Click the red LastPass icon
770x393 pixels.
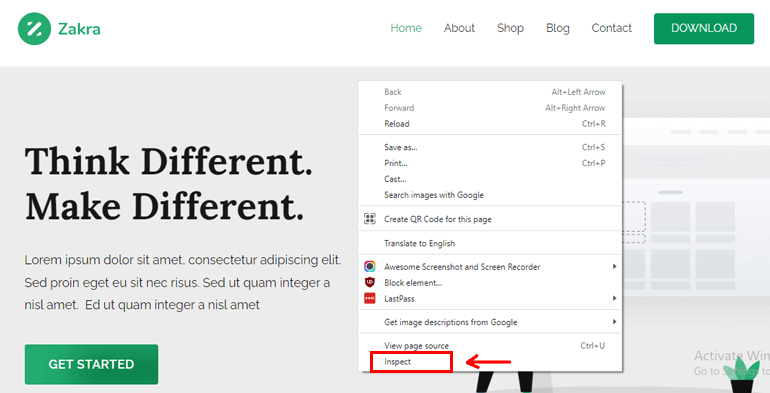click(370, 298)
